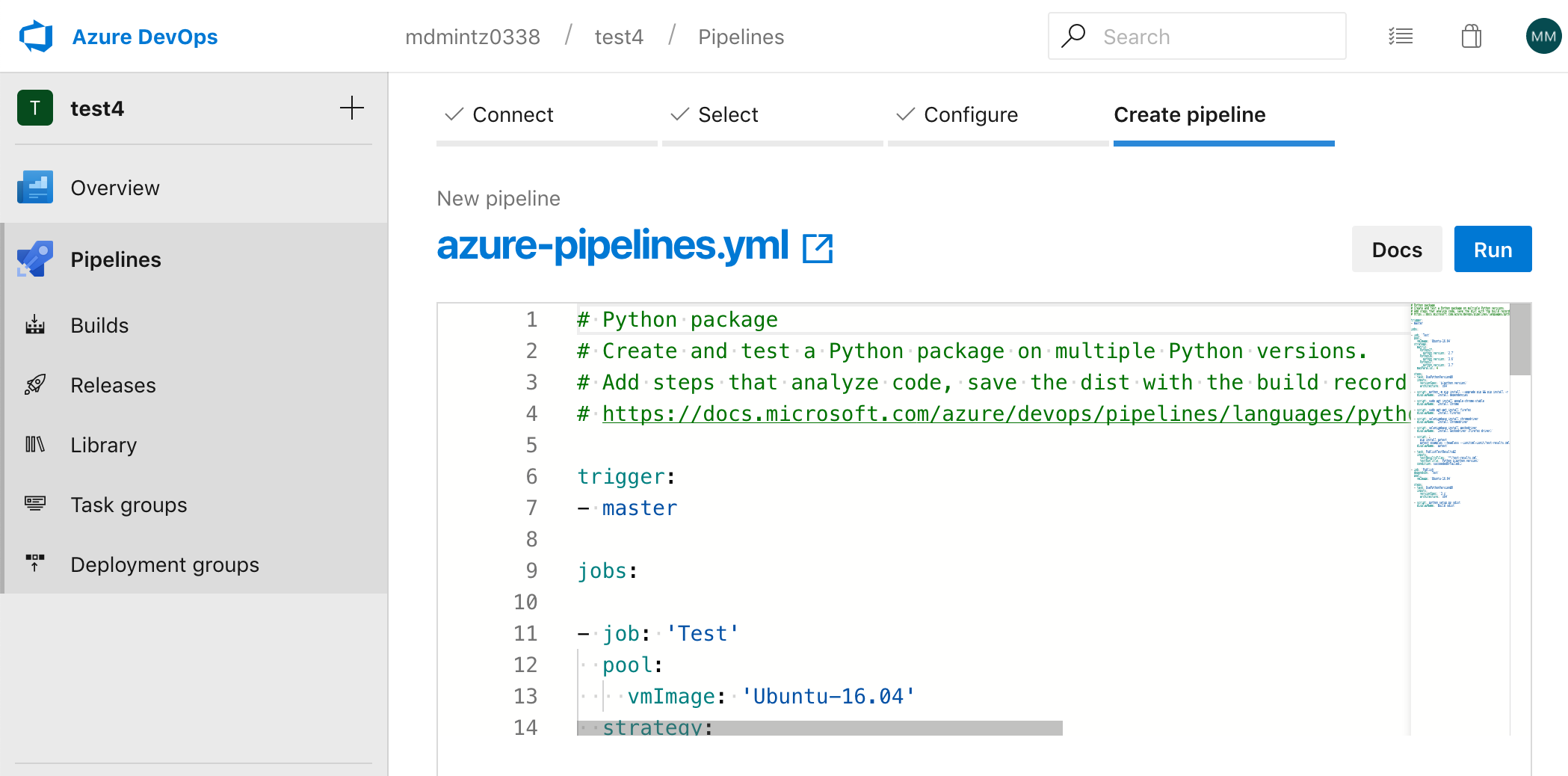Click the Releases rocket icon
Viewport: 1568px width, 776px height.
click(35, 385)
